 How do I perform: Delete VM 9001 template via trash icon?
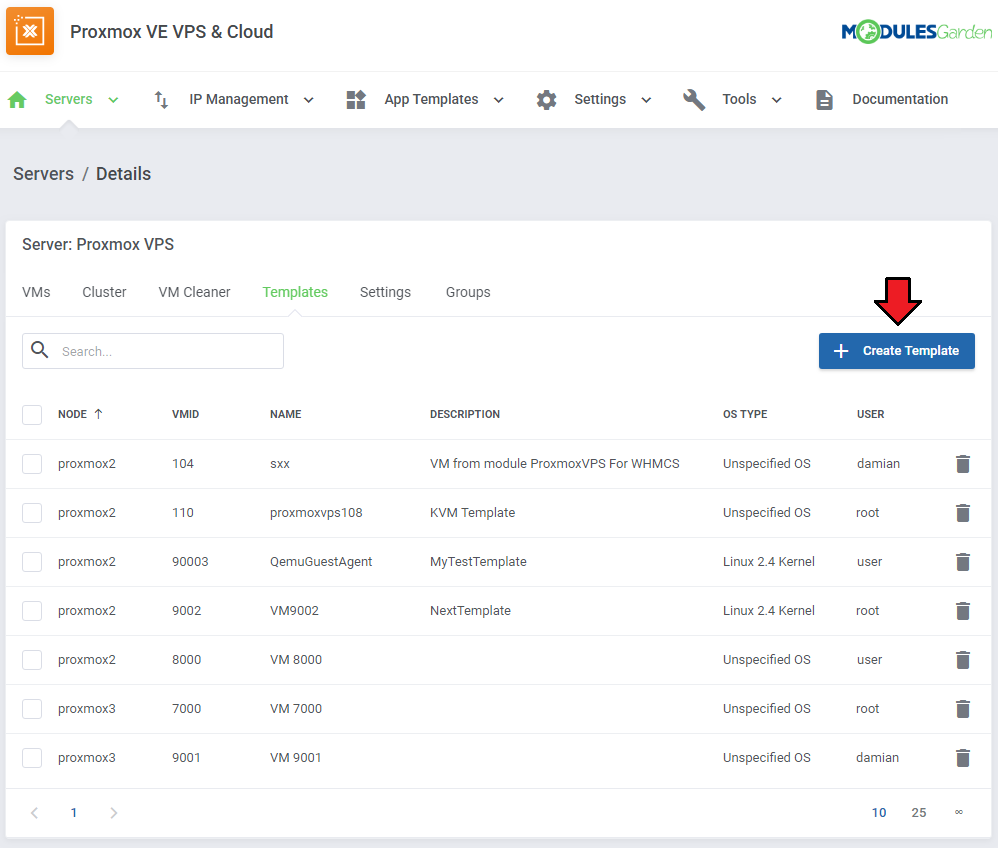[963, 758]
